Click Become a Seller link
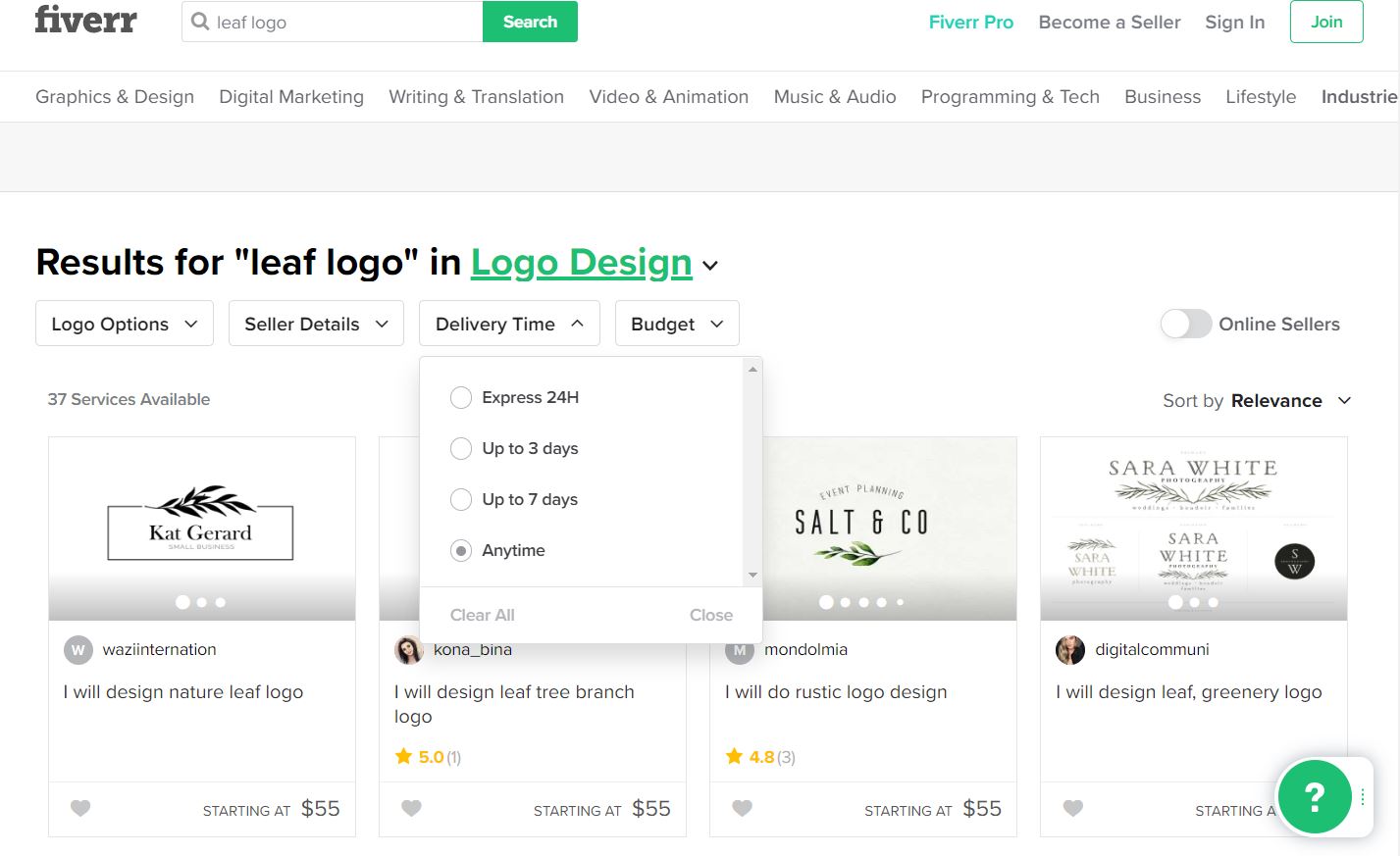 click(x=1110, y=22)
